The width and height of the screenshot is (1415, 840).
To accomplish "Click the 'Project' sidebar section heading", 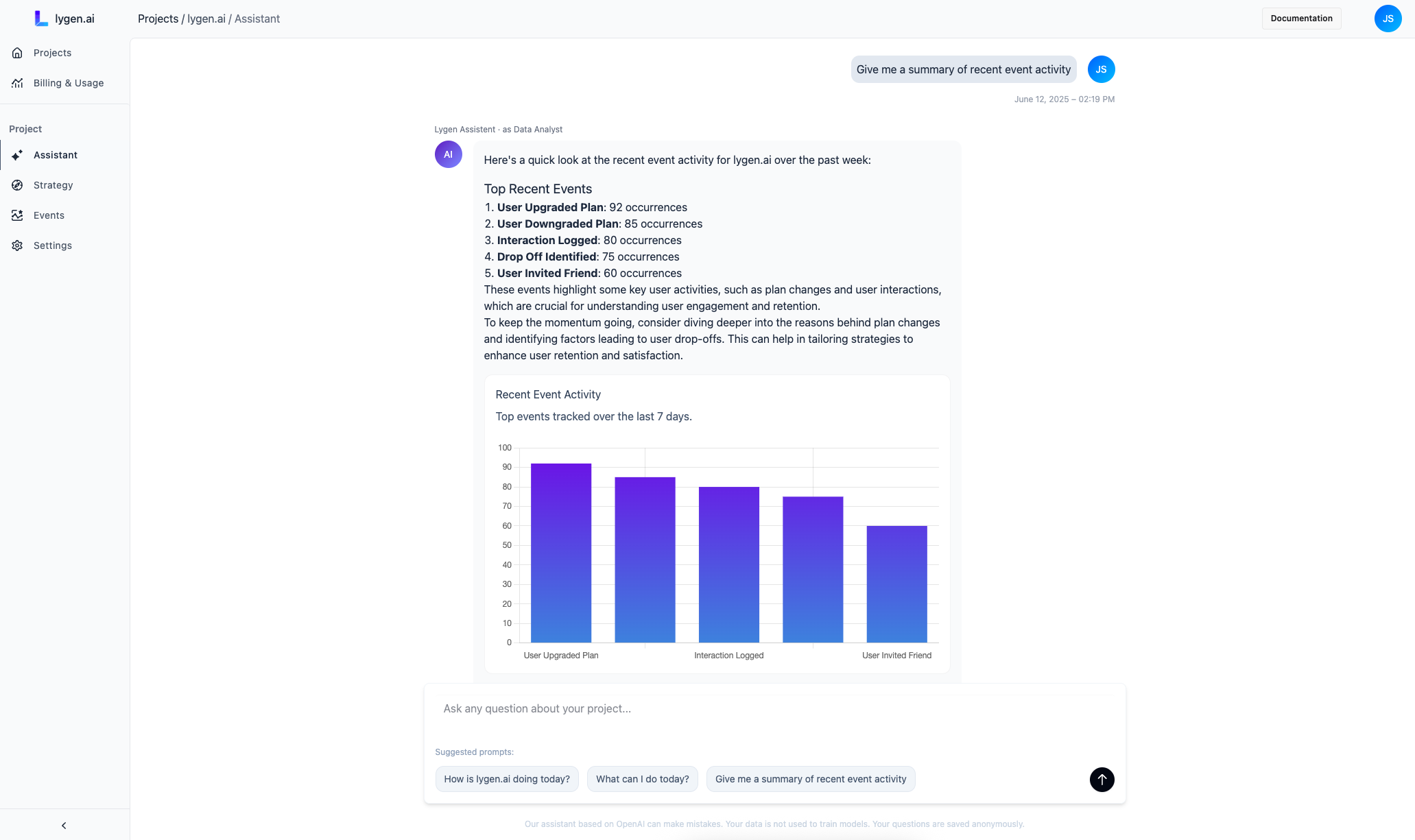I will (x=25, y=129).
